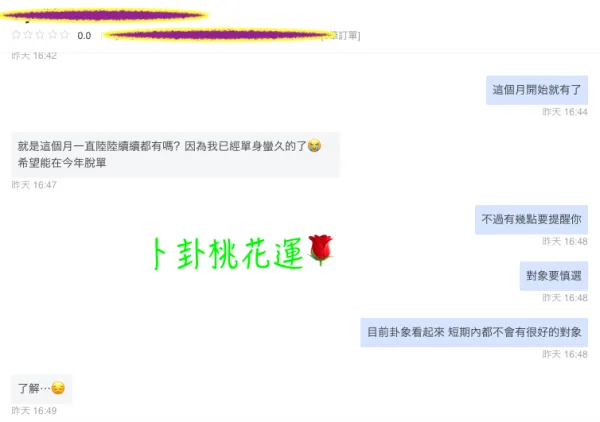Click the green 卜卦桃花運 text overlay
The width and height of the screenshot is (600, 422).
click(228, 254)
